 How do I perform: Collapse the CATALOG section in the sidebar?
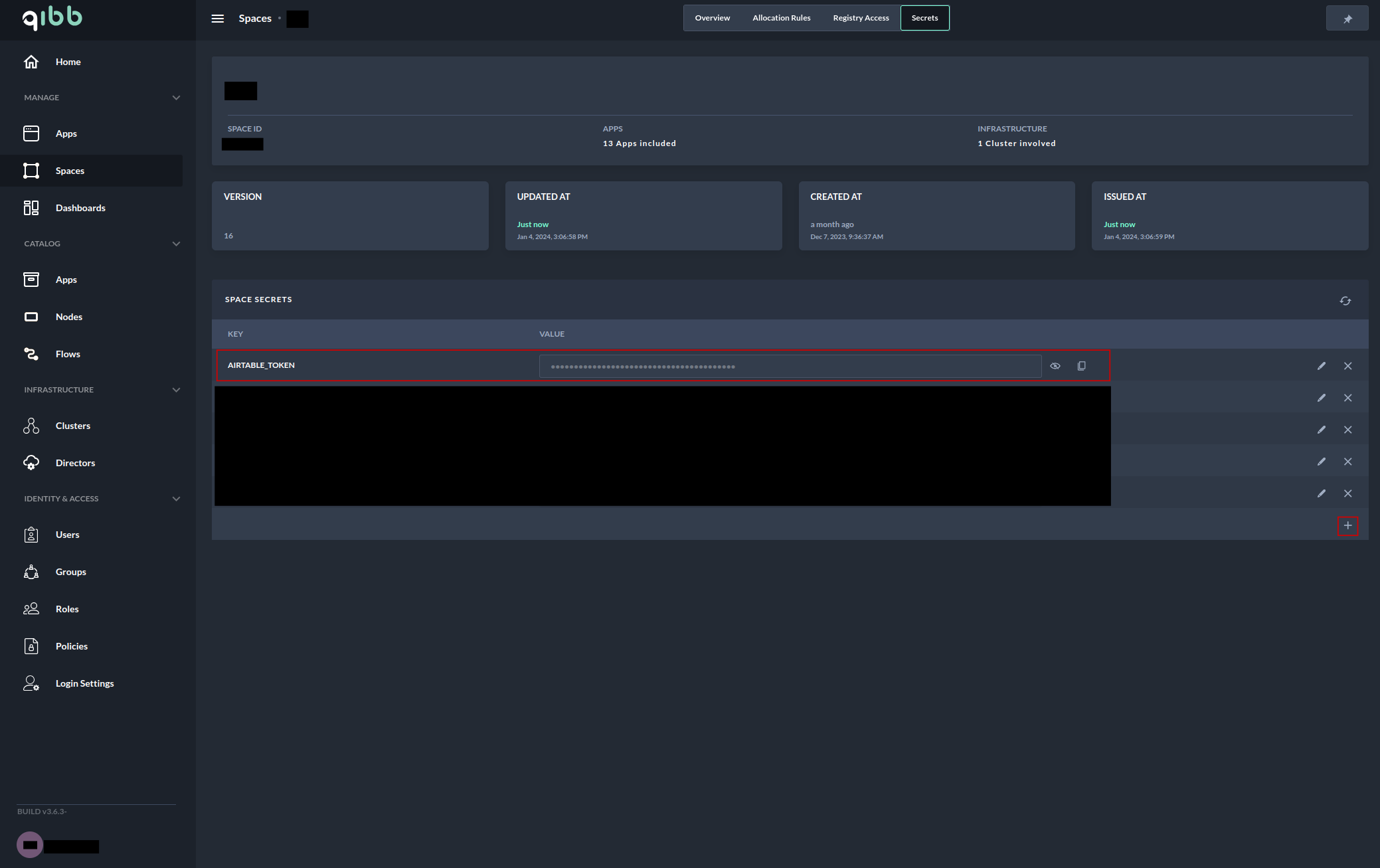coord(176,244)
